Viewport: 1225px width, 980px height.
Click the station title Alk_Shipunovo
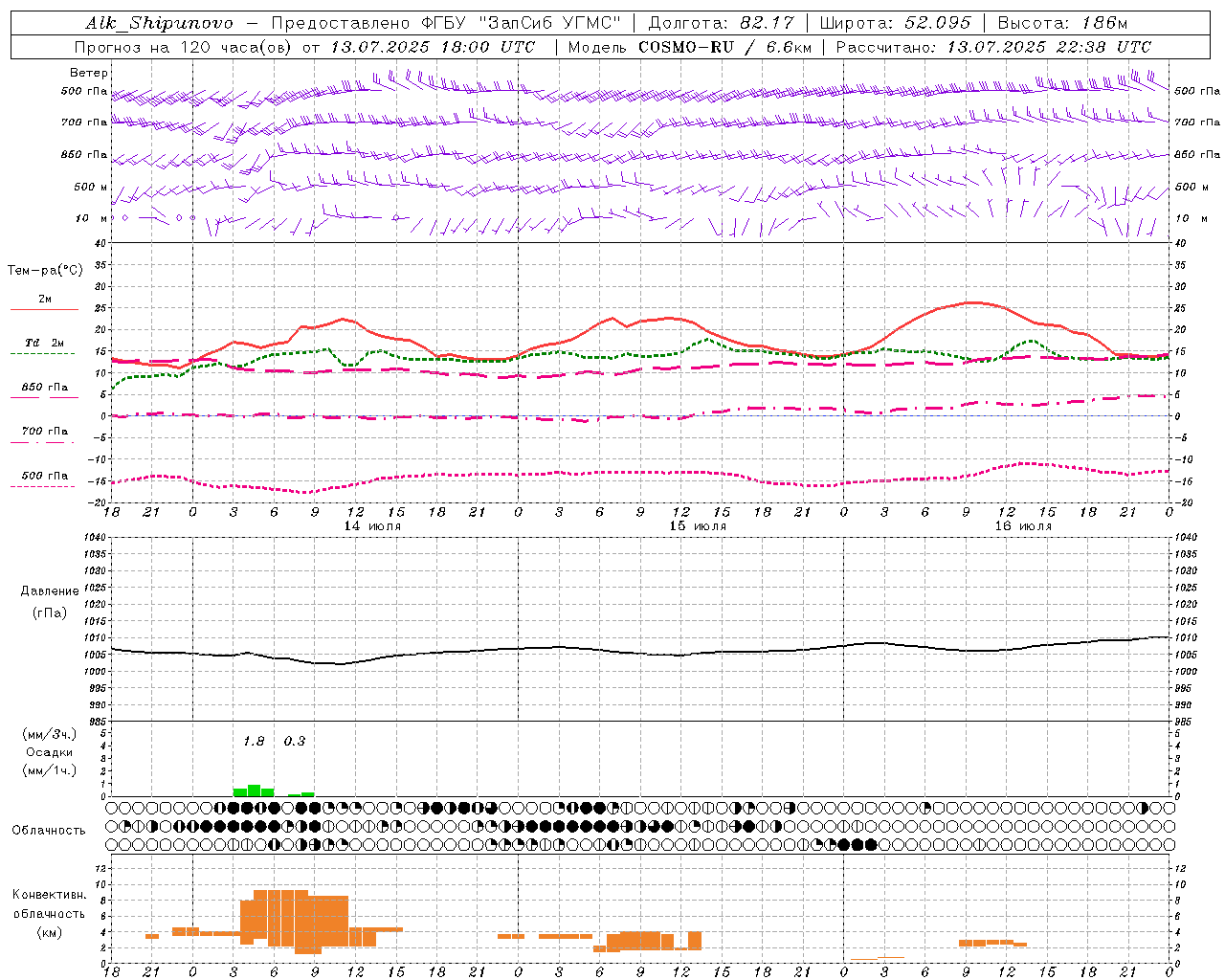click(x=159, y=23)
